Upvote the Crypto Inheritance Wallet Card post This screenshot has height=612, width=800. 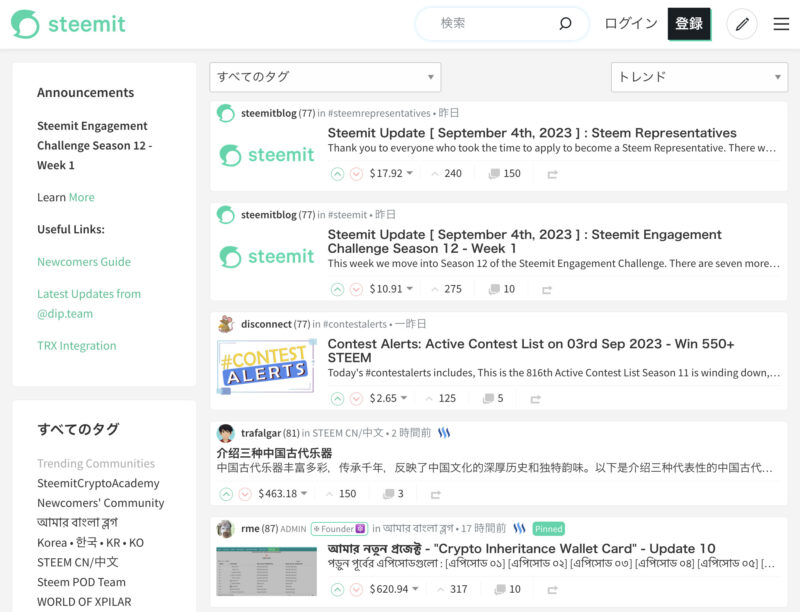[337, 590]
